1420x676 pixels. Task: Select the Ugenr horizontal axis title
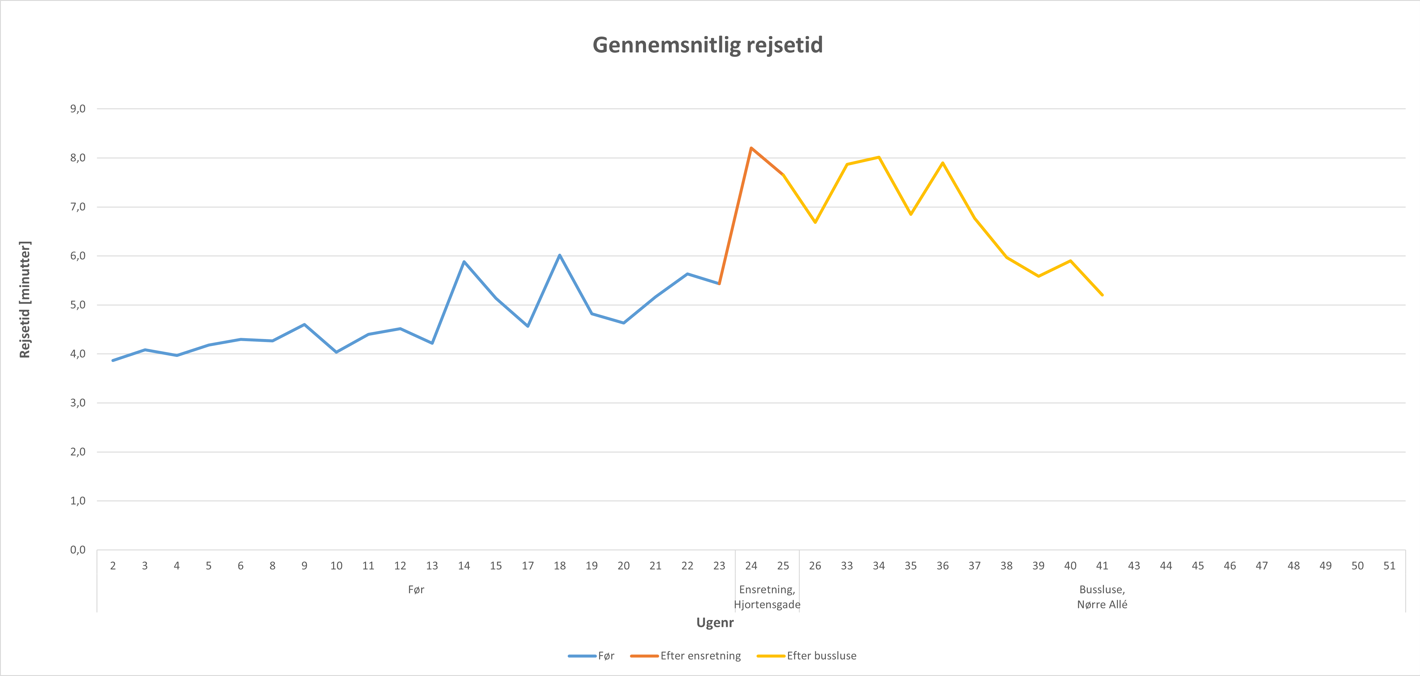715,623
